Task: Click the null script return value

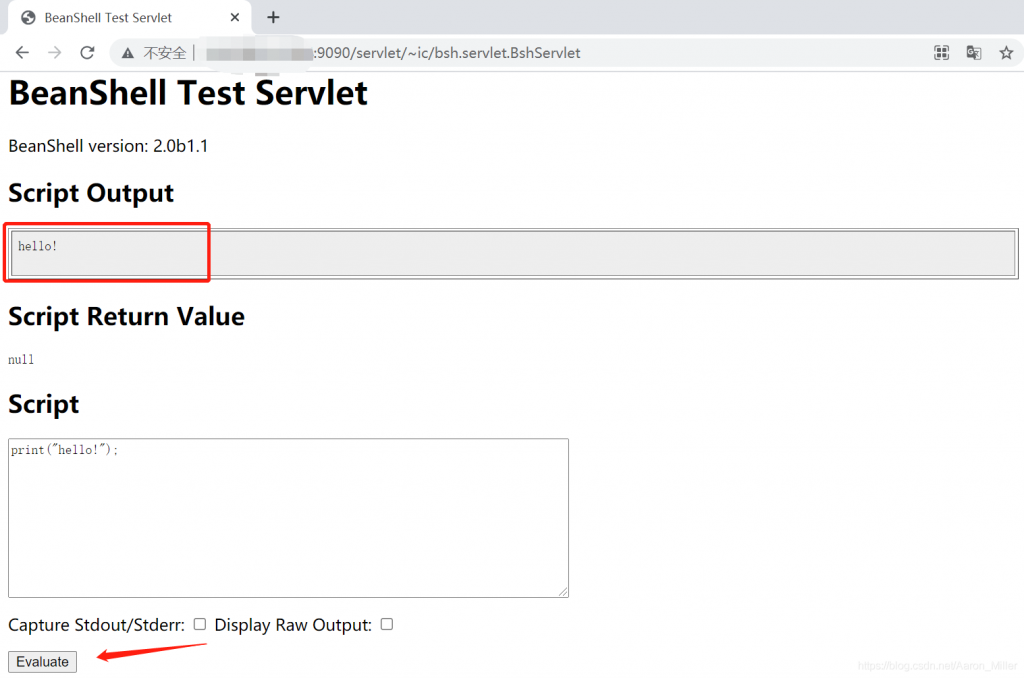Action: [21, 360]
